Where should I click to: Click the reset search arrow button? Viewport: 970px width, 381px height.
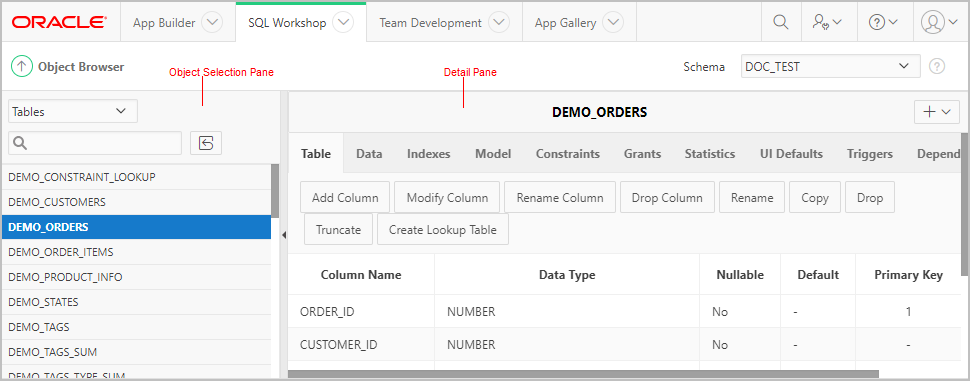206,143
